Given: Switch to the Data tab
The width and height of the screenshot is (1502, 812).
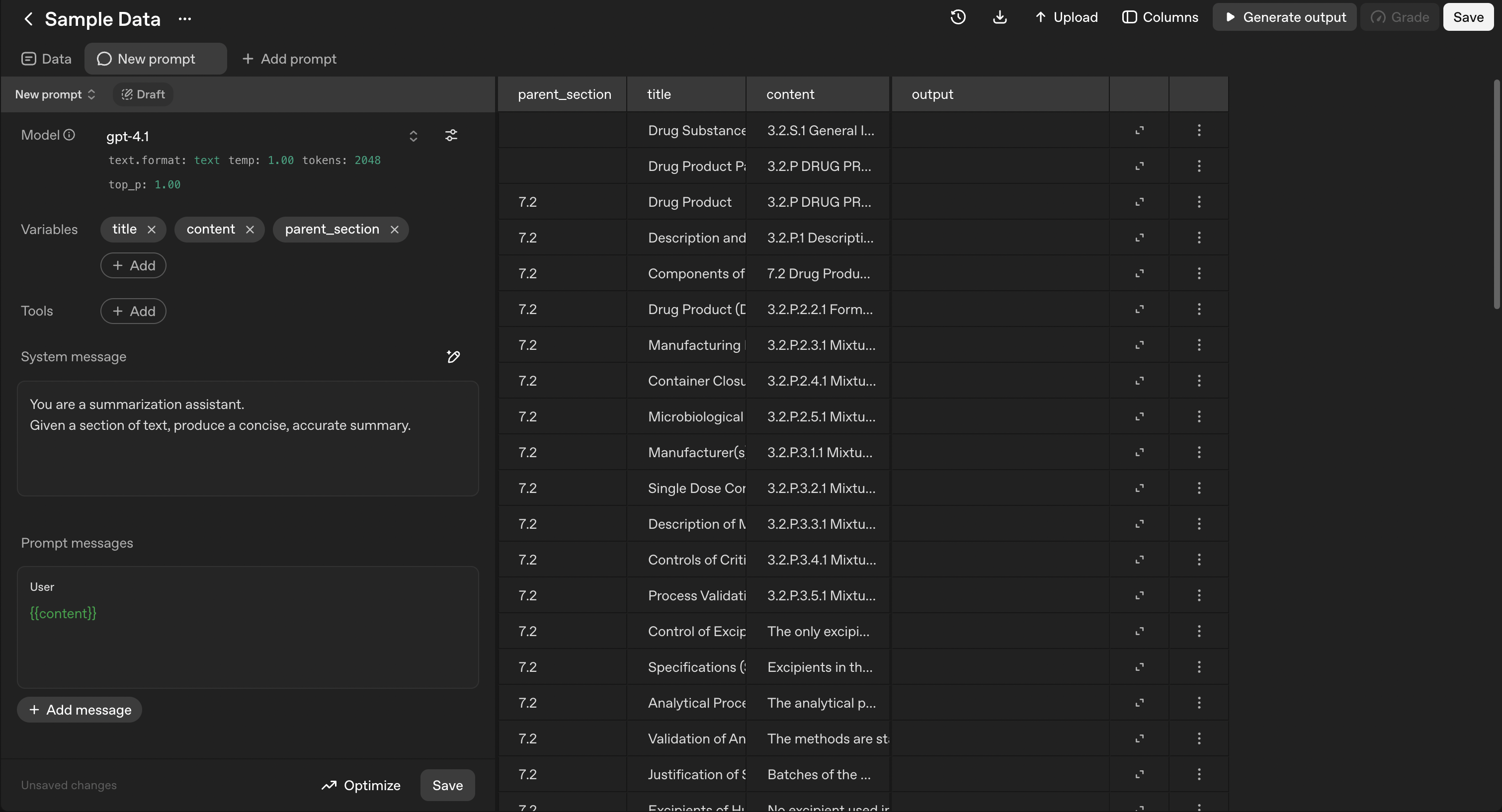Looking at the screenshot, I should (46, 58).
